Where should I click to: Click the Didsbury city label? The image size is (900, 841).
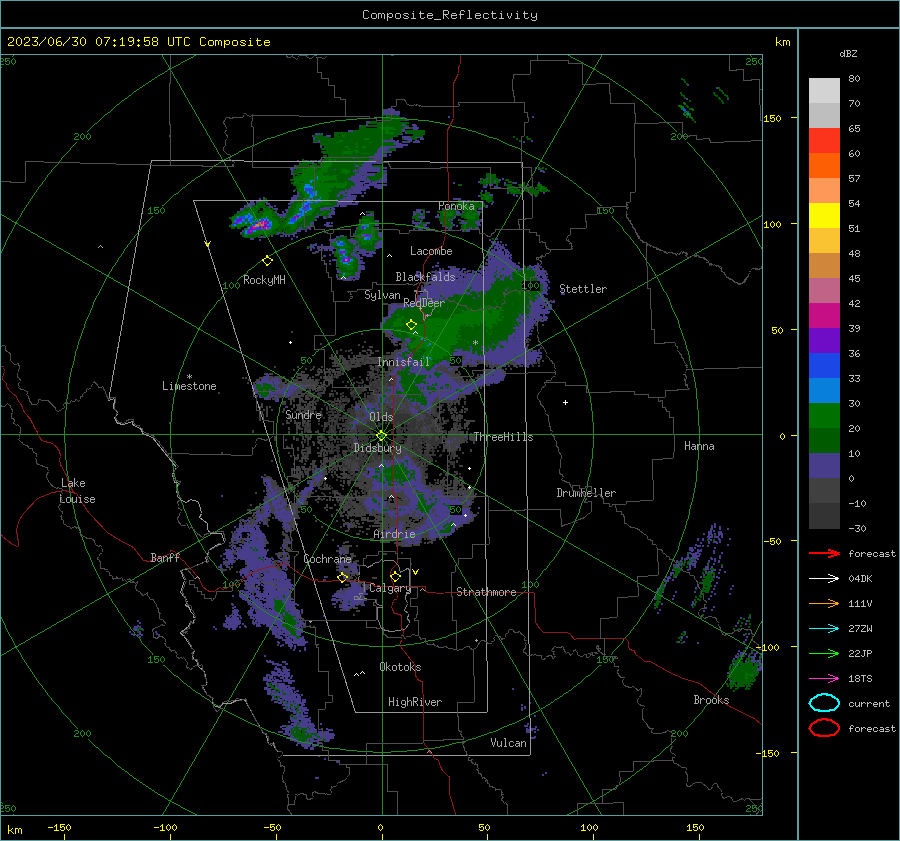pyautogui.click(x=378, y=448)
